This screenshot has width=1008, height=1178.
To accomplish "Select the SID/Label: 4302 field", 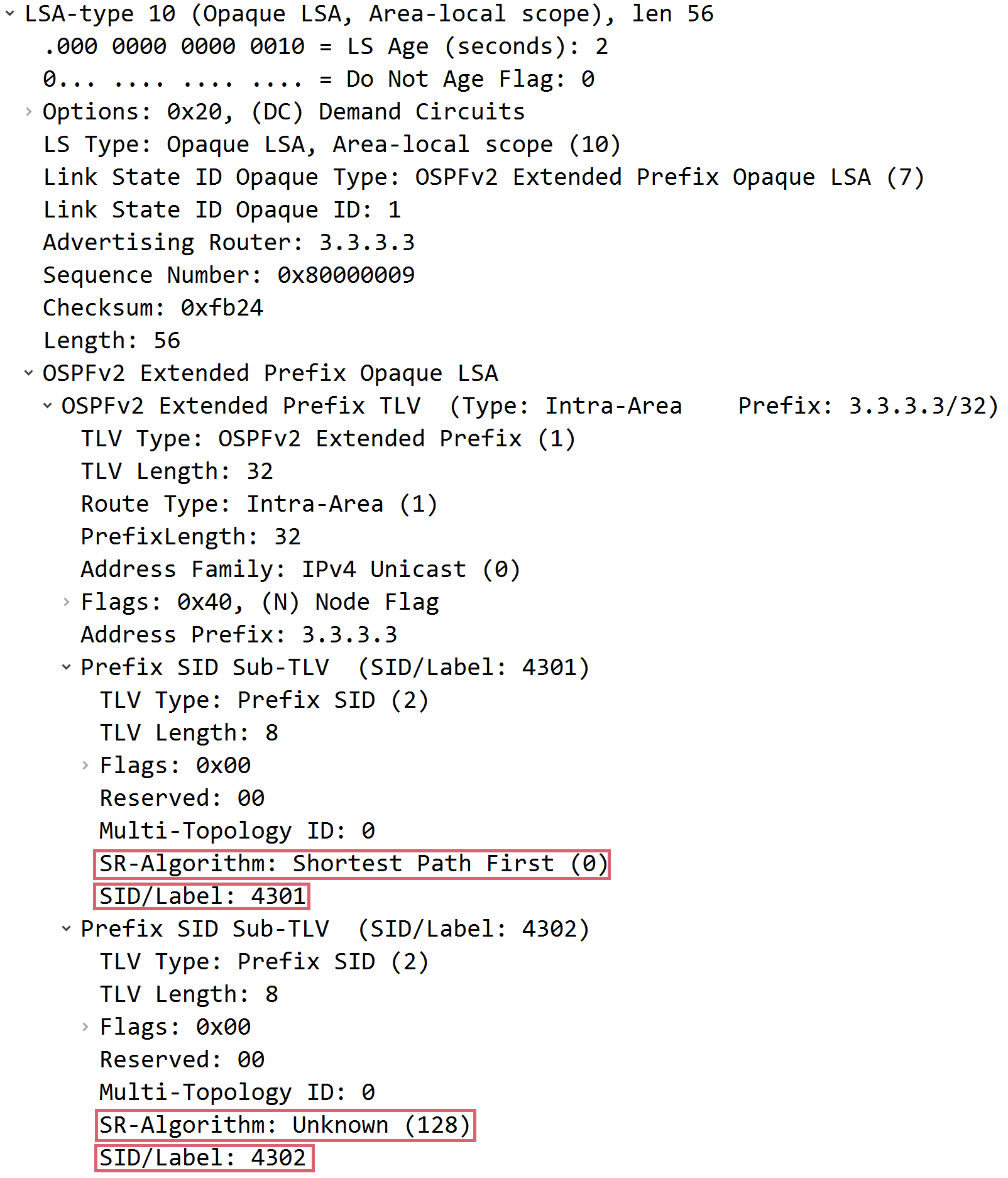I will pyautogui.click(x=201, y=1157).
